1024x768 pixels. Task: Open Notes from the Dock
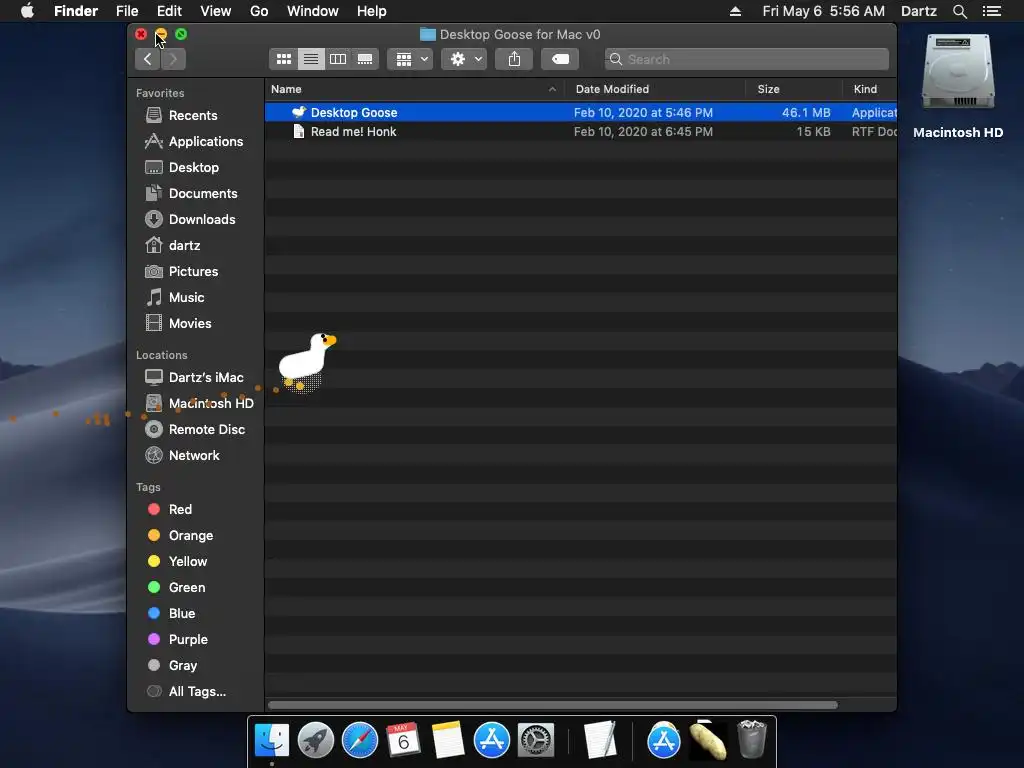point(448,741)
